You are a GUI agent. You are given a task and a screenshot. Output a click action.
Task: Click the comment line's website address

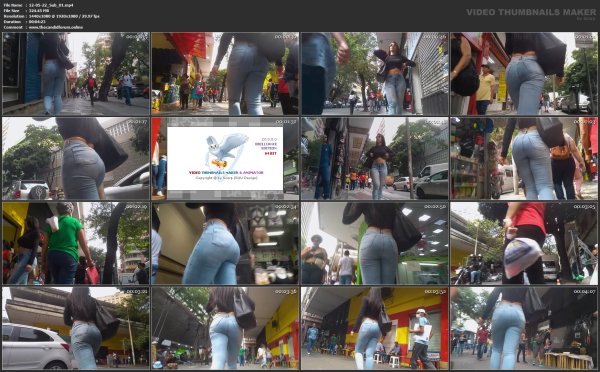[55, 28]
